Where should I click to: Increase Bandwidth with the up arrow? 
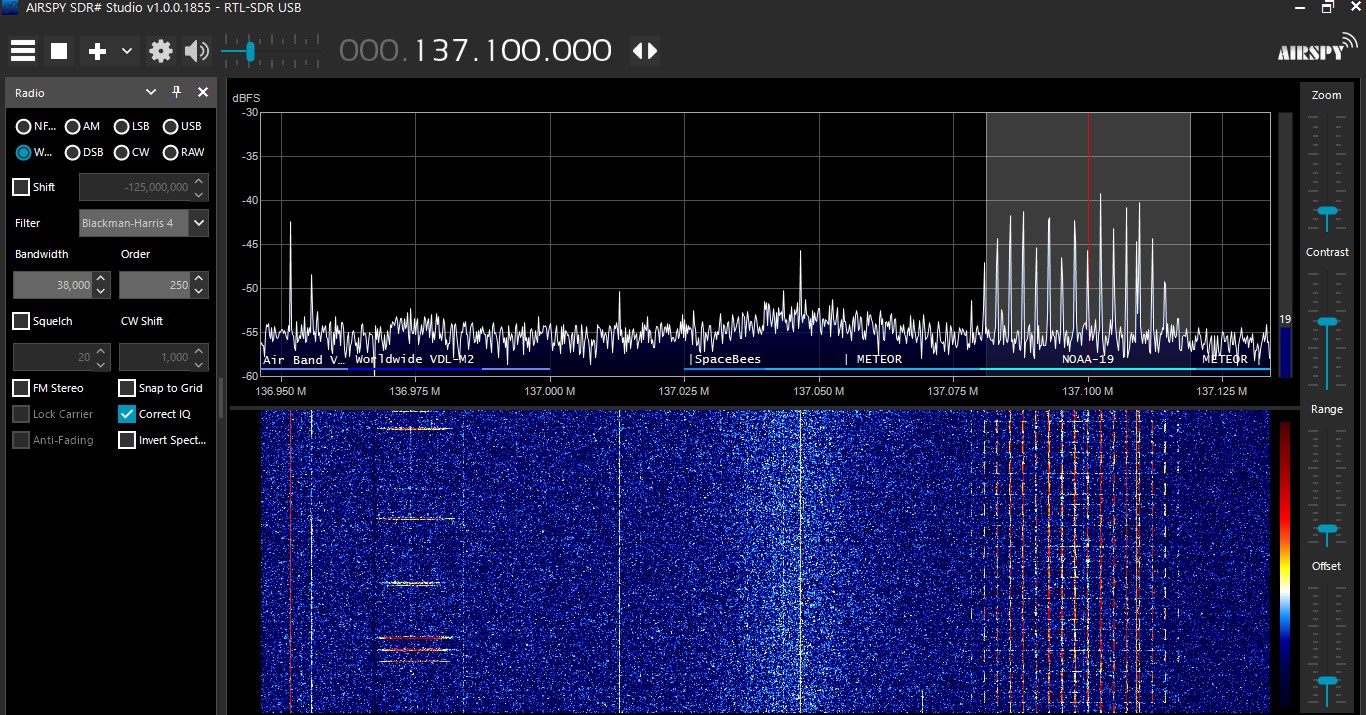(x=102, y=279)
